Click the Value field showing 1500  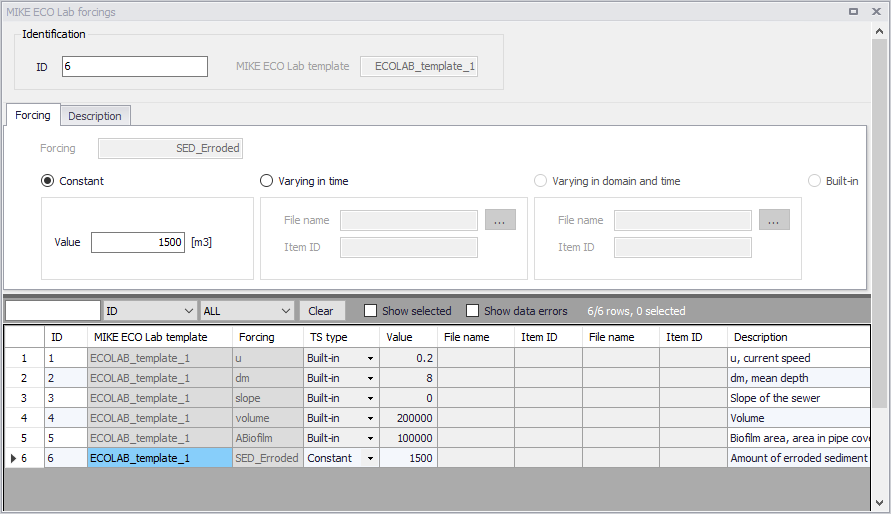[x=138, y=243]
